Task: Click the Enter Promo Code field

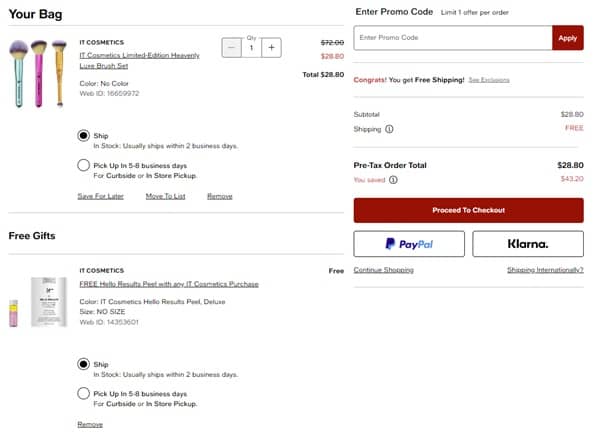Action: (453, 38)
